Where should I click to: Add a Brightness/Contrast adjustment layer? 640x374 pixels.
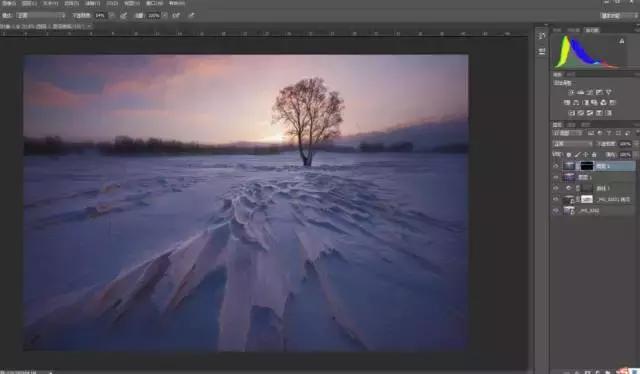click(x=571, y=93)
